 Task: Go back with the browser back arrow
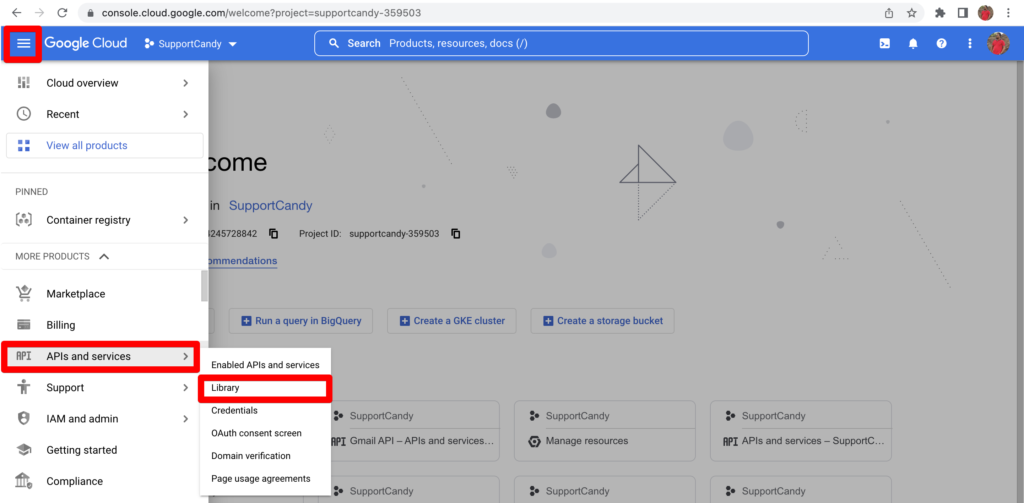click(x=16, y=12)
